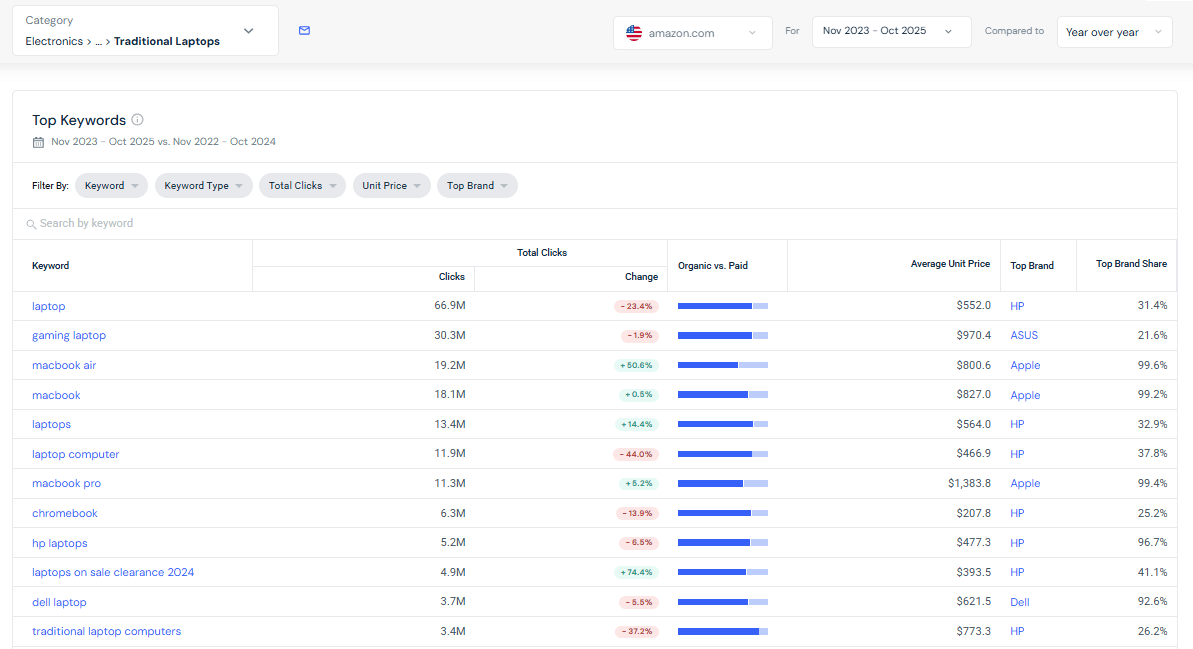Click HP brand in chromebook row

1017,514
